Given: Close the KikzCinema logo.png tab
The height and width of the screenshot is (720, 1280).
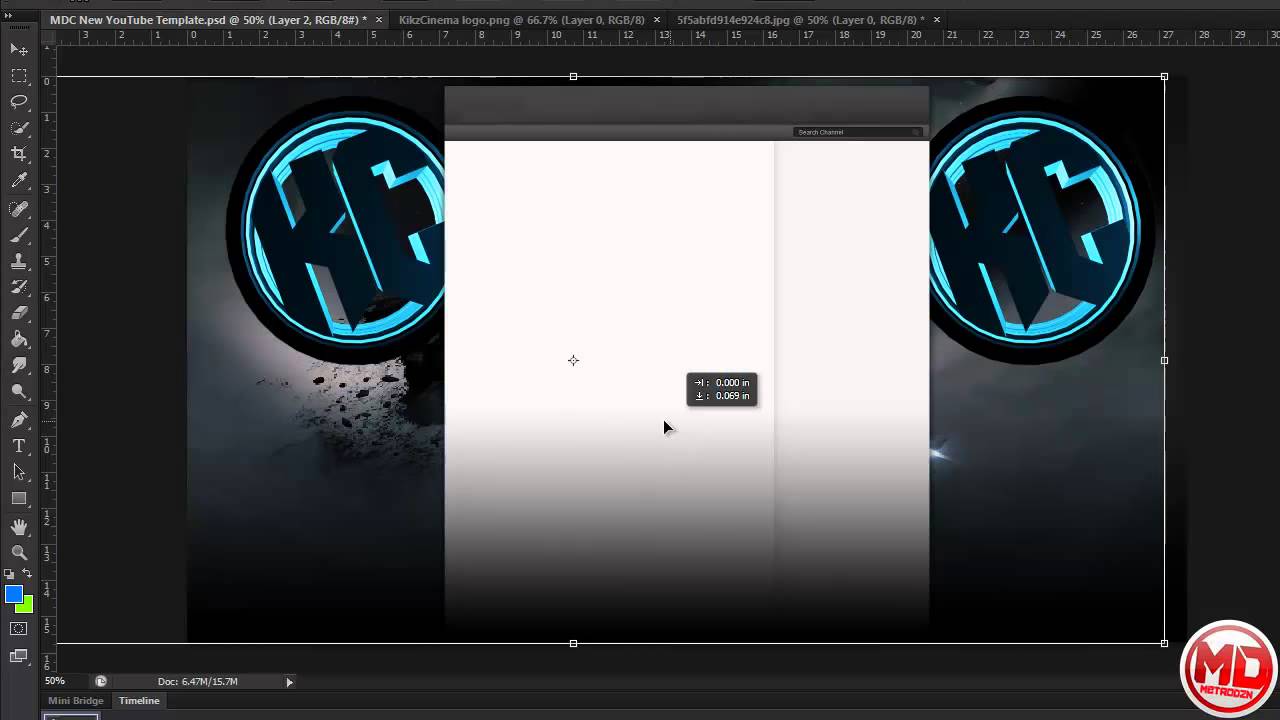Looking at the screenshot, I should click(657, 20).
